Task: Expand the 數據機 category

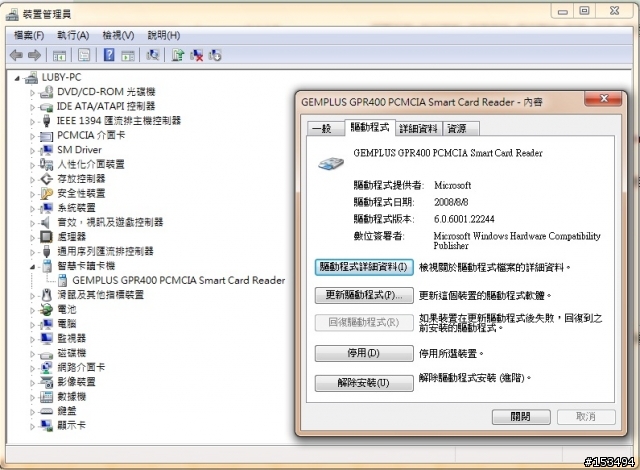Action: click(32, 397)
